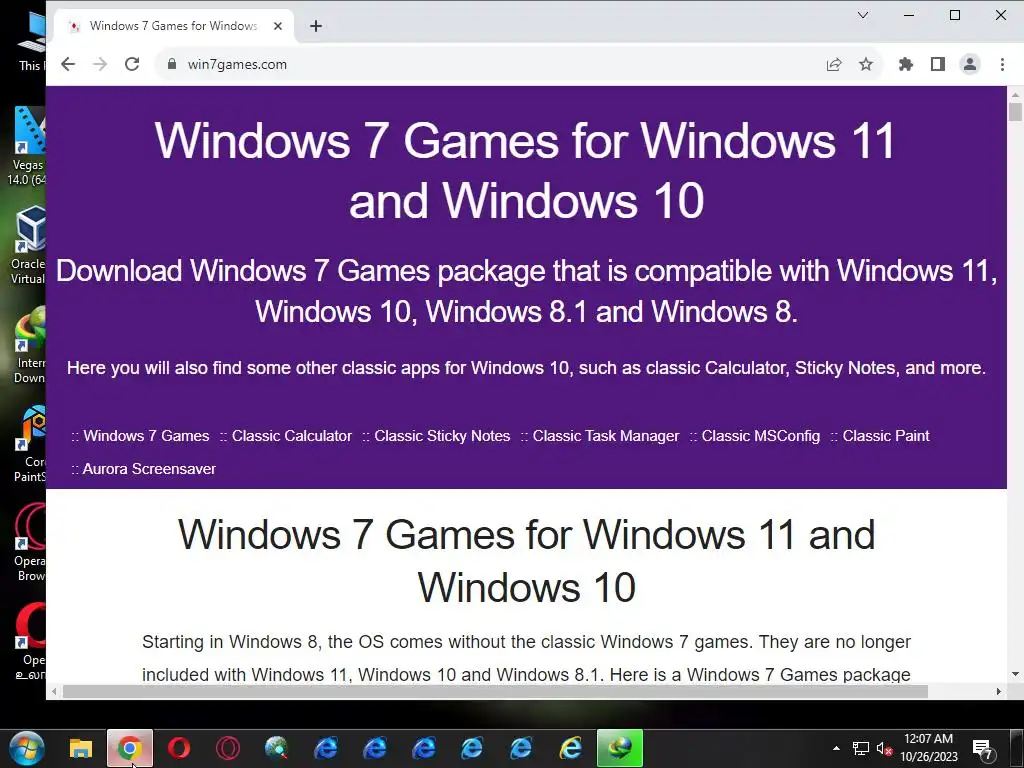Close the Windows 7 Games tab
Screen dimensions: 1024x768
tap(278, 26)
